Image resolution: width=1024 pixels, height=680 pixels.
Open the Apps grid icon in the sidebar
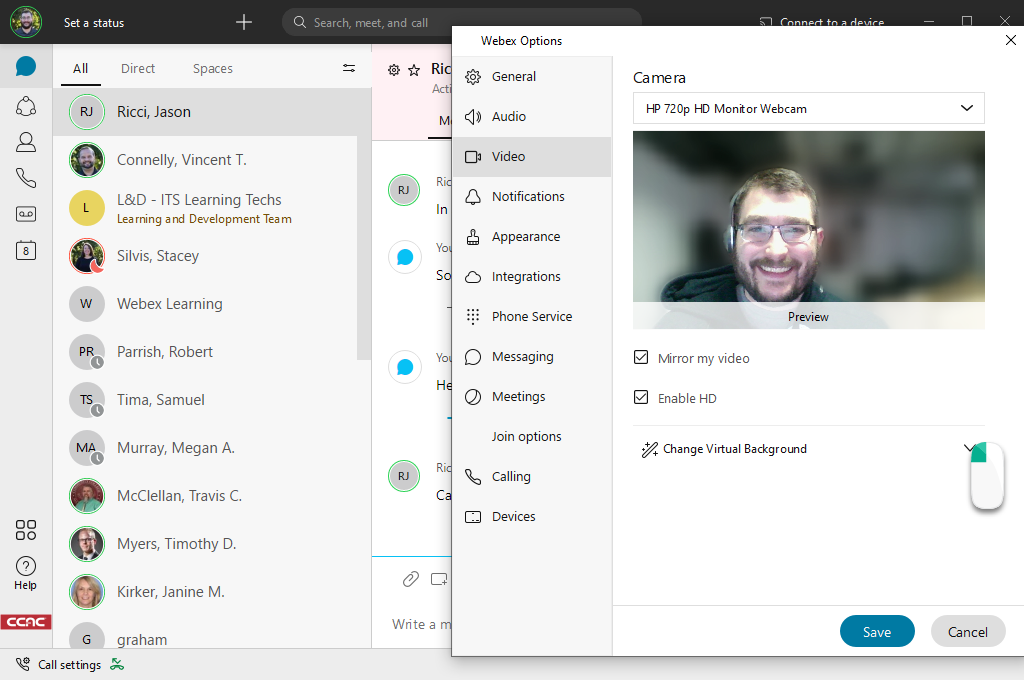tap(25, 530)
